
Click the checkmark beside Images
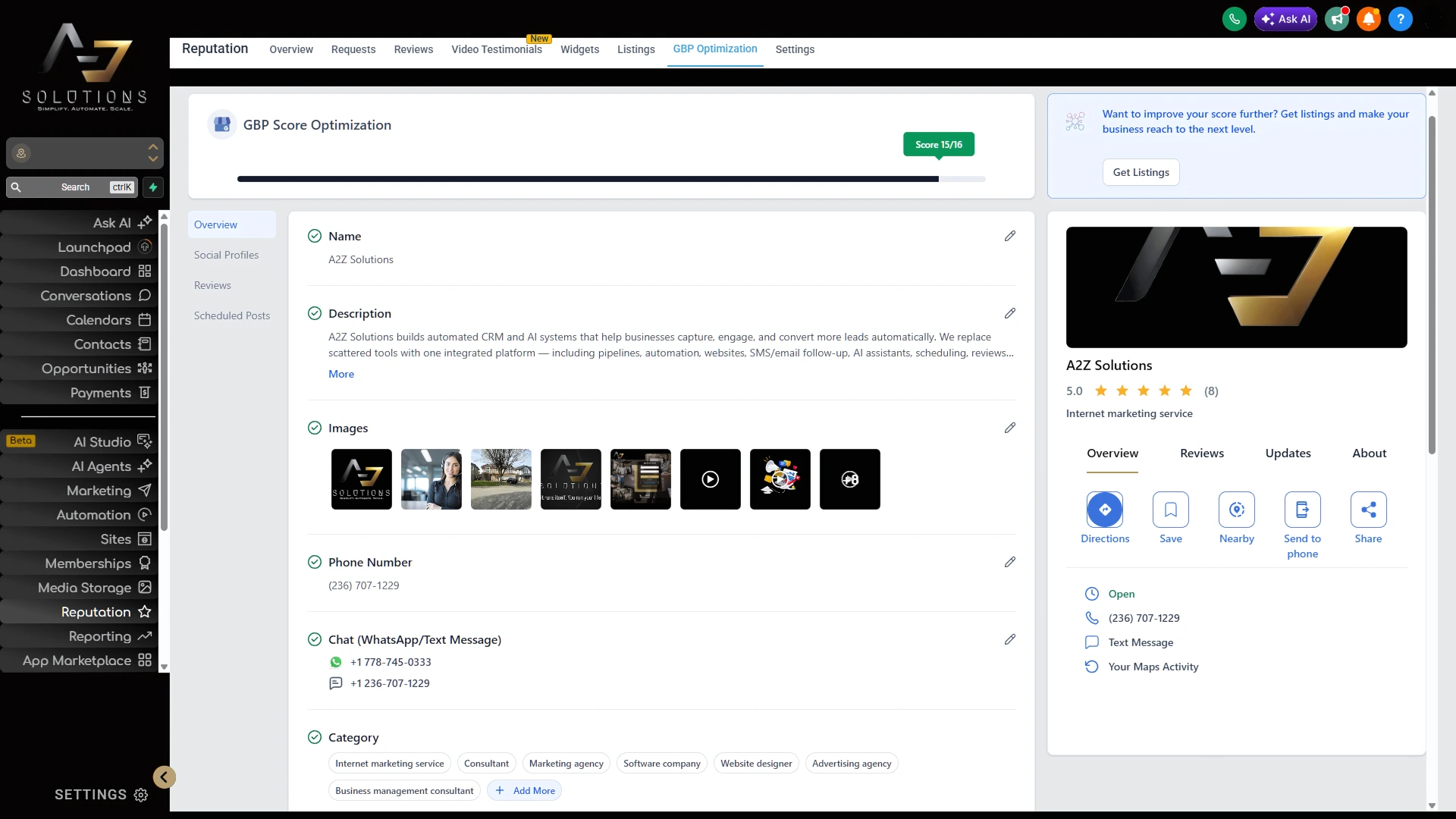[x=315, y=428]
